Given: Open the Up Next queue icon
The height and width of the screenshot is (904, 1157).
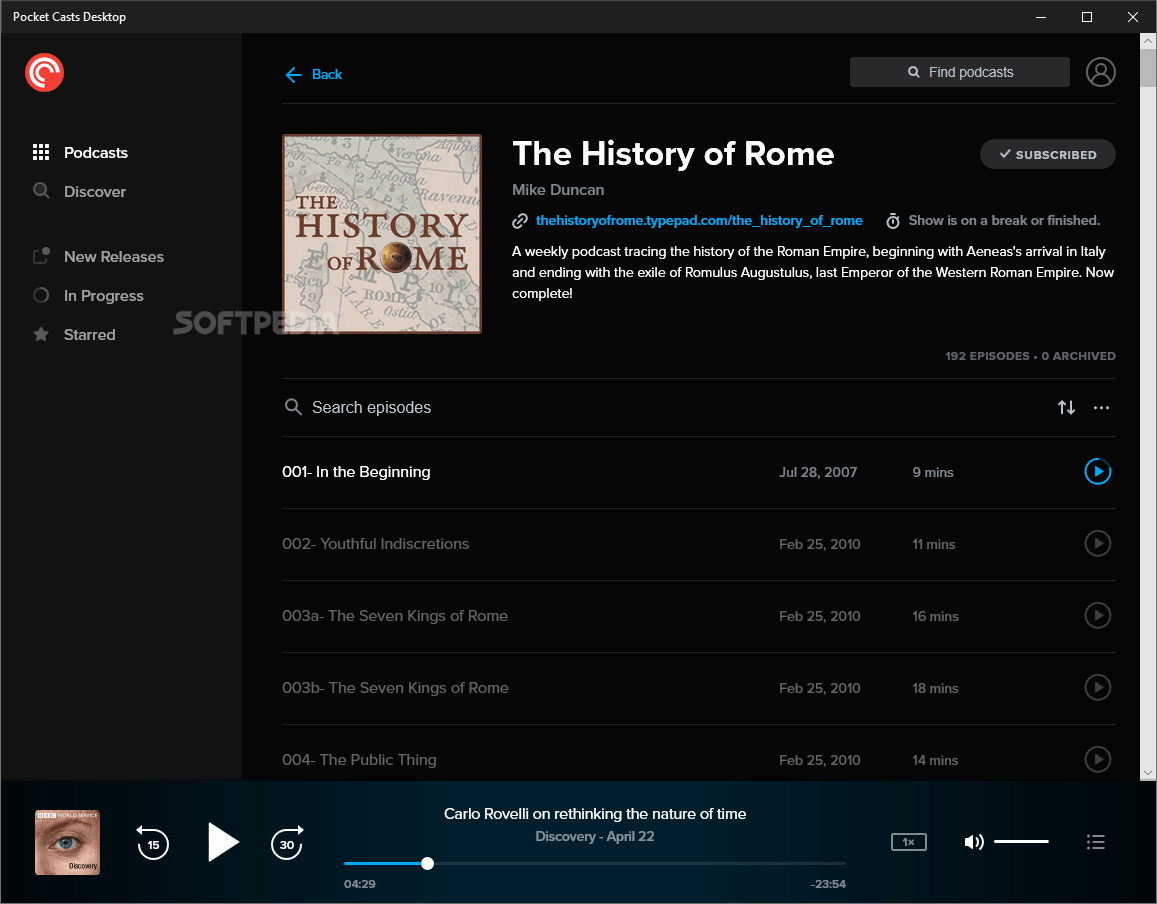Looking at the screenshot, I should (x=1096, y=842).
